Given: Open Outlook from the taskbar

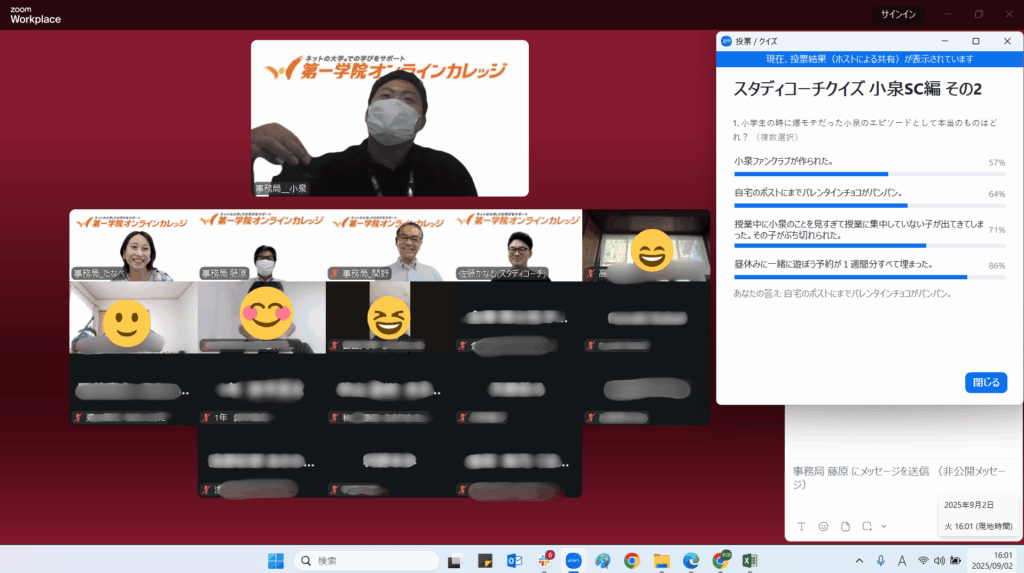Looking at the screenshot, I should [515, 561].
